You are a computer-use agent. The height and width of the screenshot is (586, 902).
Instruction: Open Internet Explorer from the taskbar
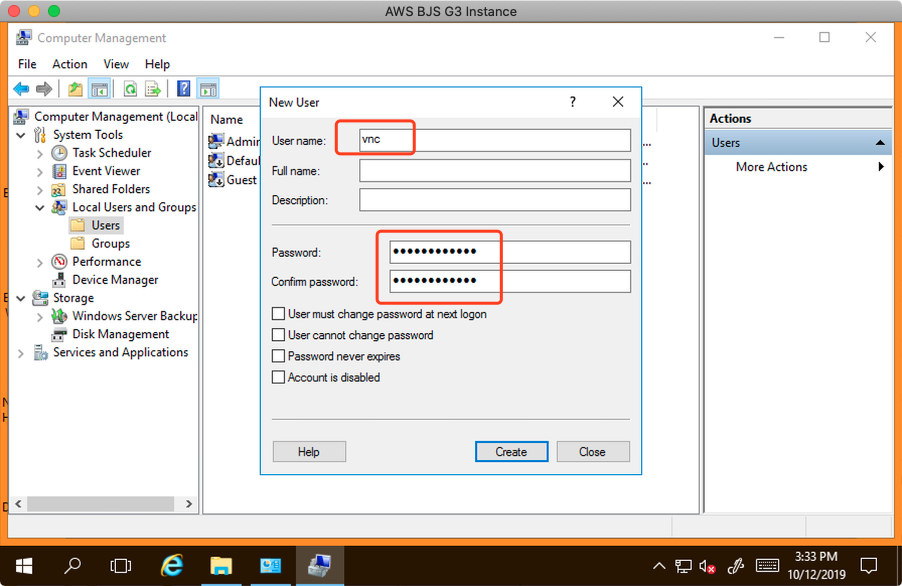(x=172, y=565)
